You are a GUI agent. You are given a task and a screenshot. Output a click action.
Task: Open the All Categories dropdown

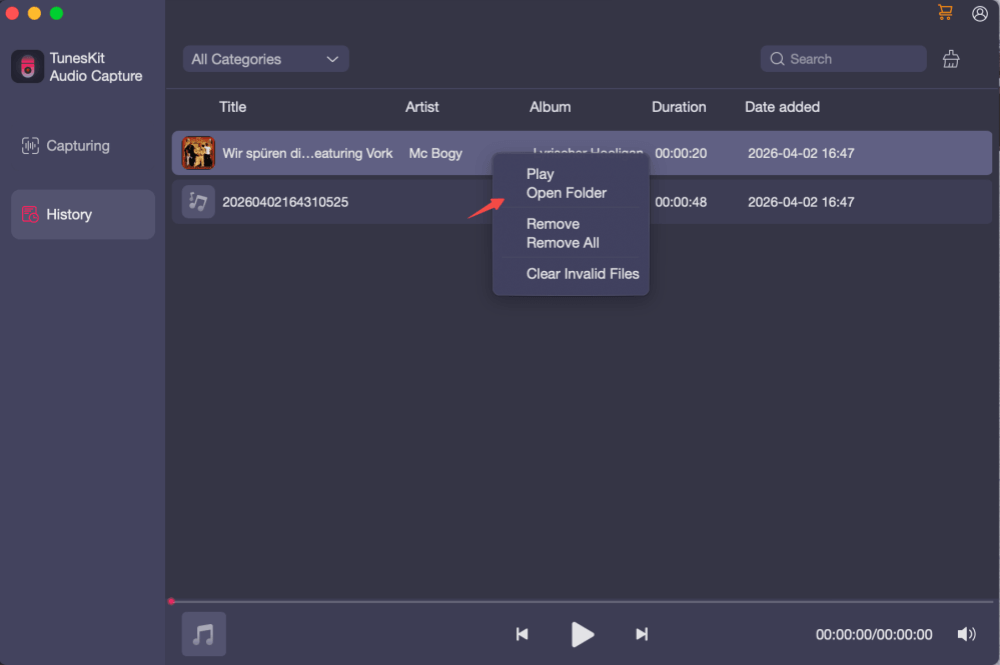pos(265,59)
